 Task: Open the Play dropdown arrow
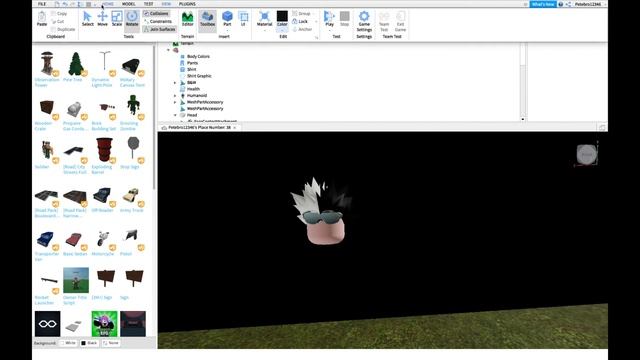point(329,30)
